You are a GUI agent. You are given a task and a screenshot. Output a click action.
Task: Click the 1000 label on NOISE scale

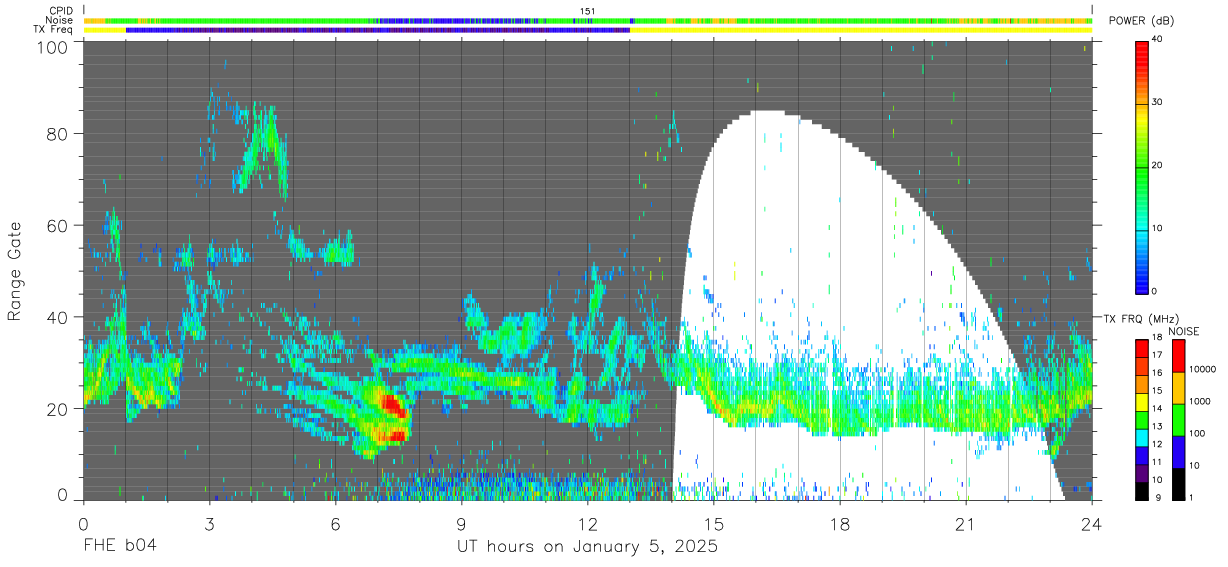[1201, 402]
